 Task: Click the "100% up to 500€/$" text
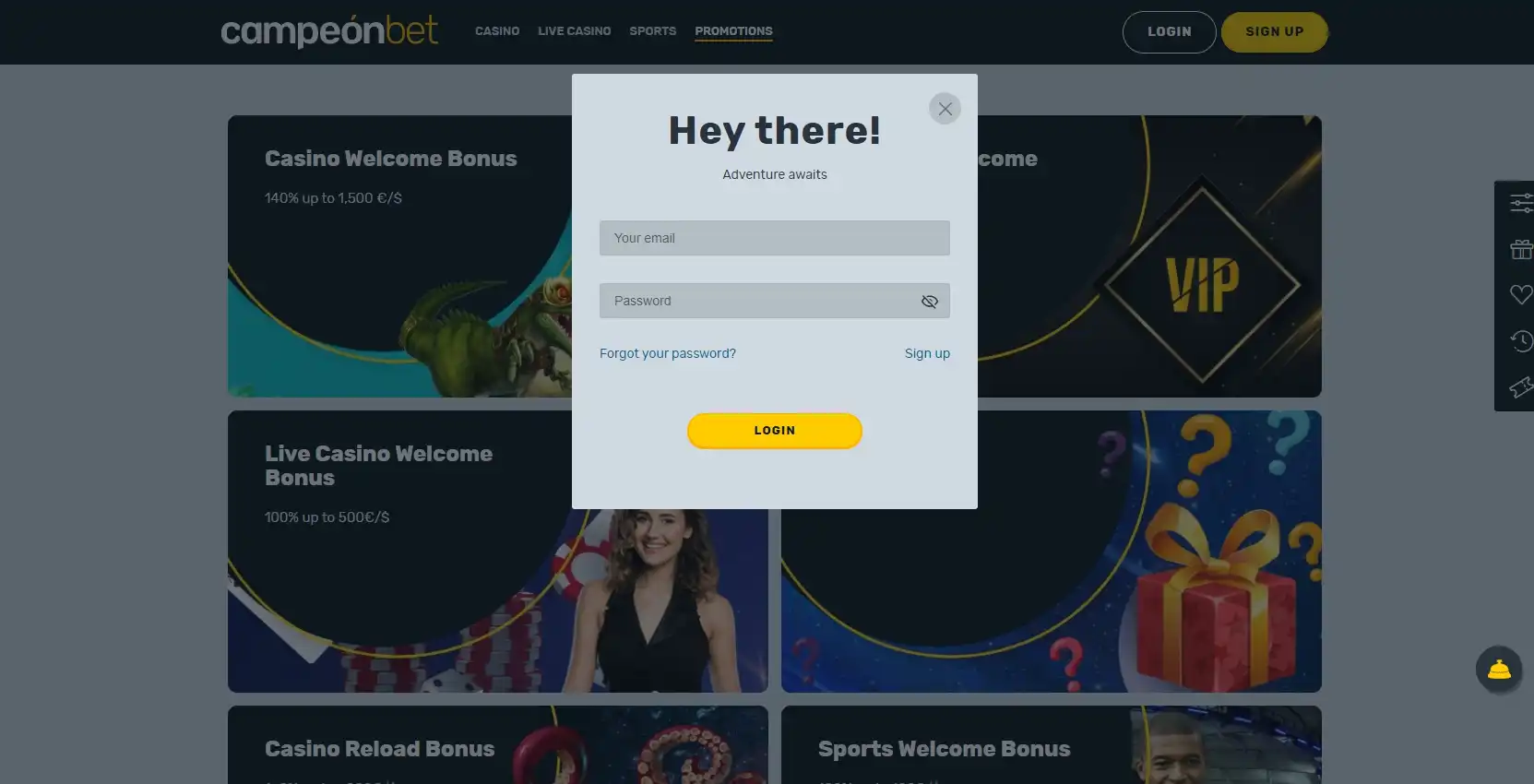[327, 517]
